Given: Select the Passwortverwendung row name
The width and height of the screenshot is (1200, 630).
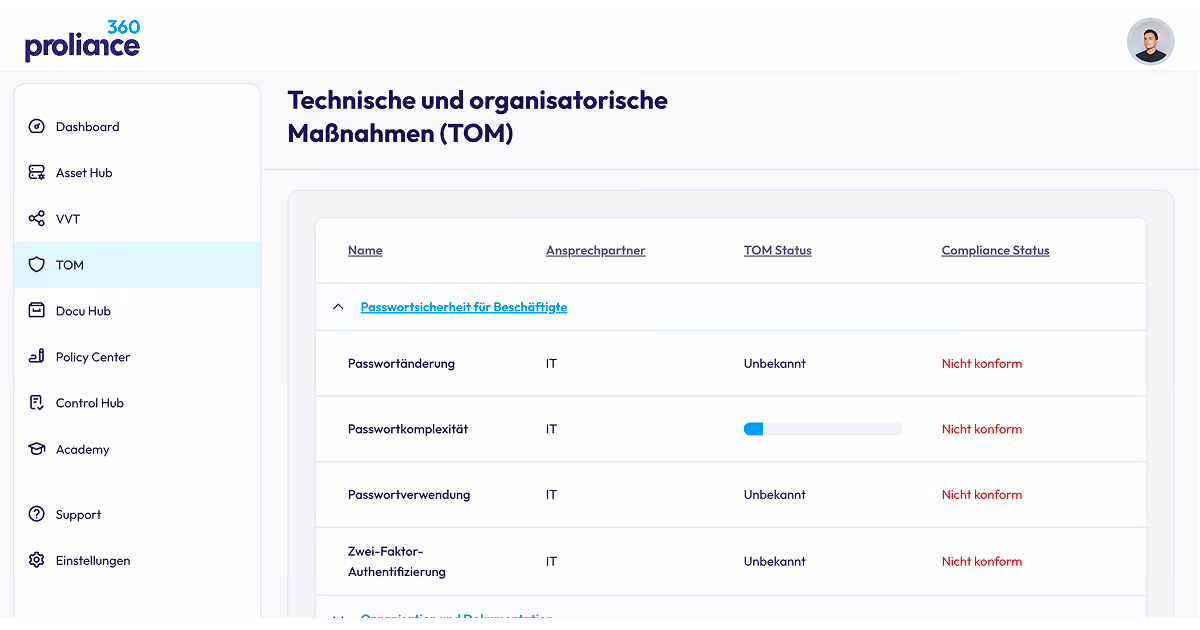Looking at the screenshot, I should 409,495.
